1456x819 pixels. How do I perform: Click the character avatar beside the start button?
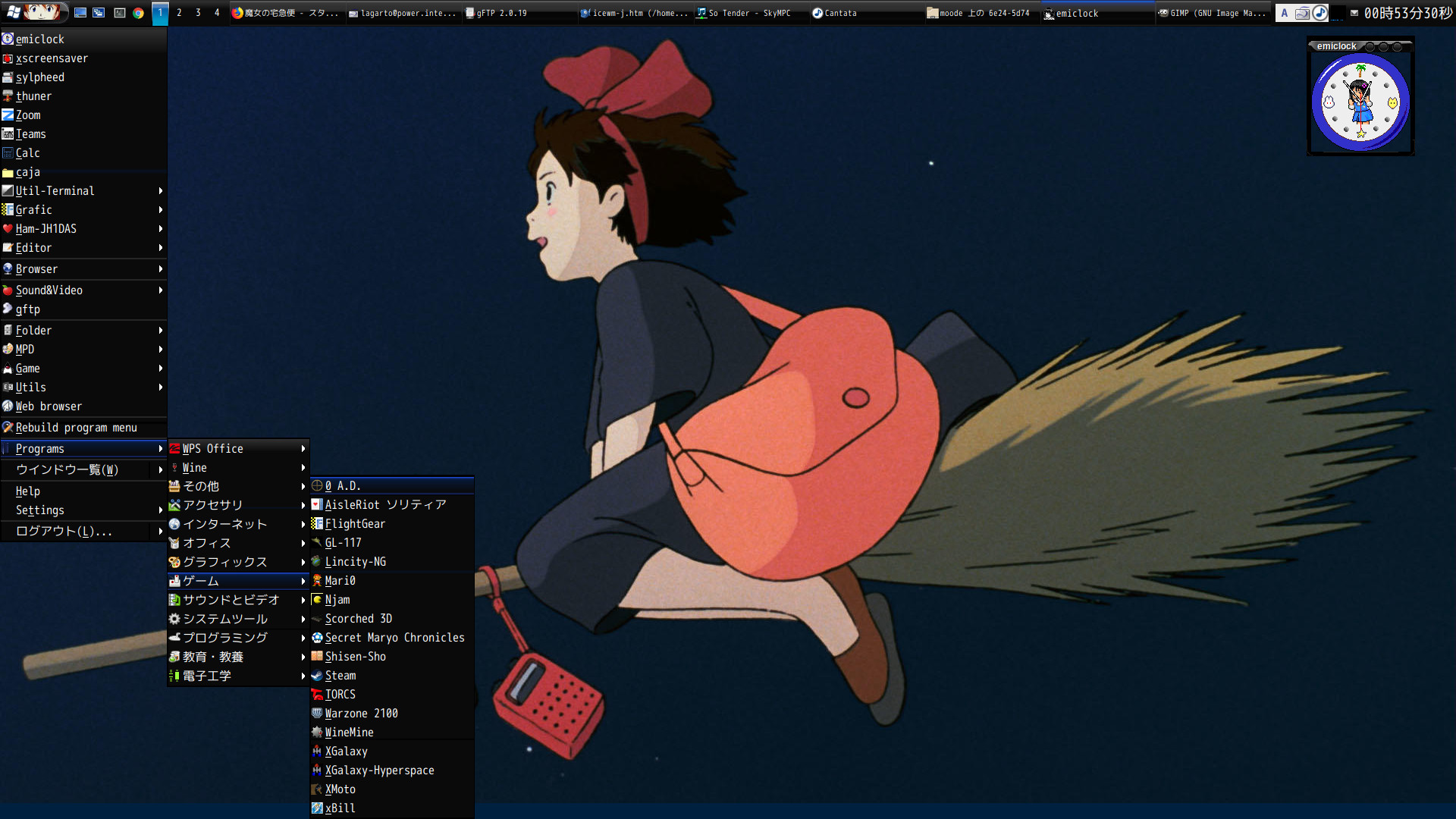pyautogui.click(x=42, y=12)
